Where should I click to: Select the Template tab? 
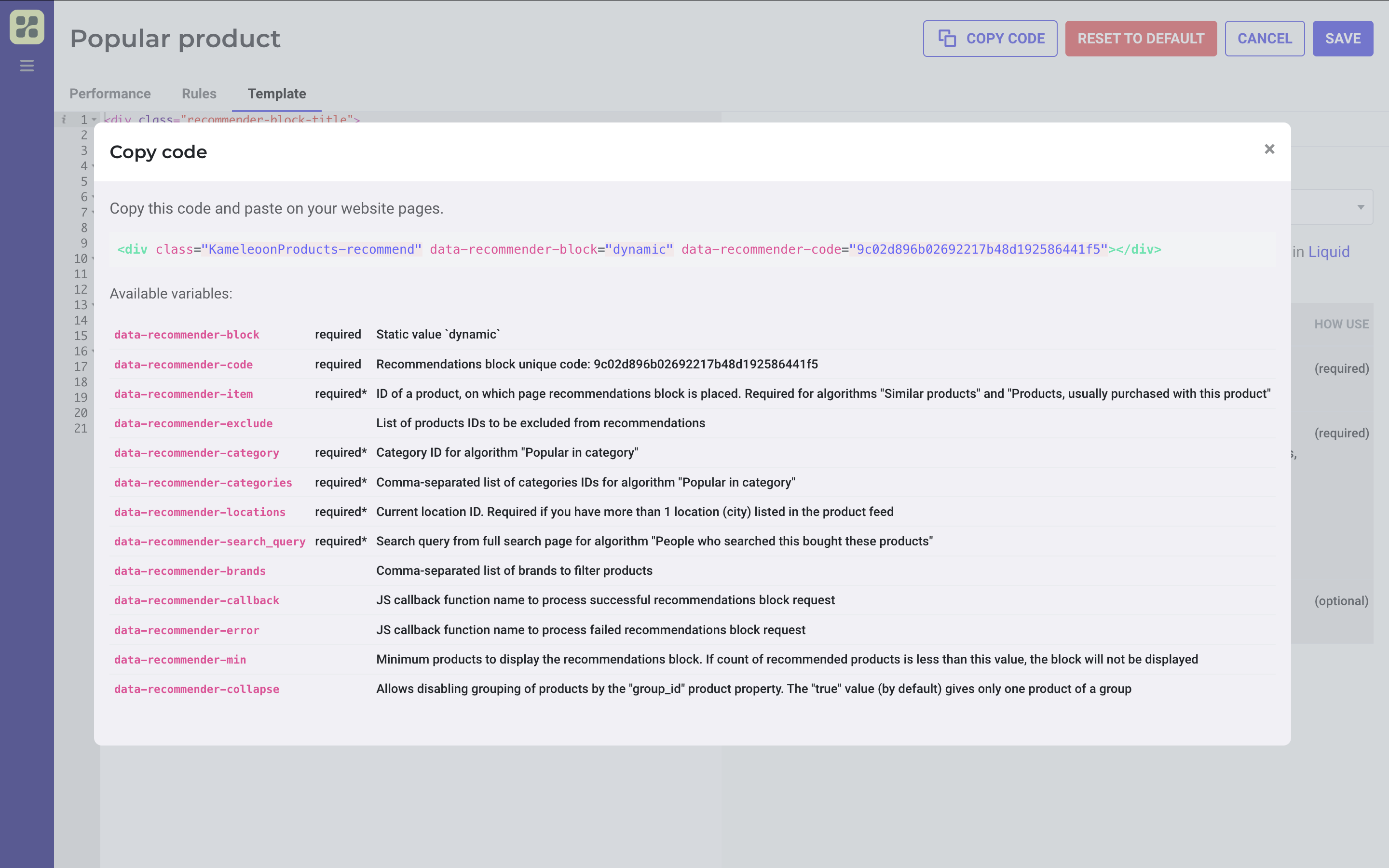(277, 94)
